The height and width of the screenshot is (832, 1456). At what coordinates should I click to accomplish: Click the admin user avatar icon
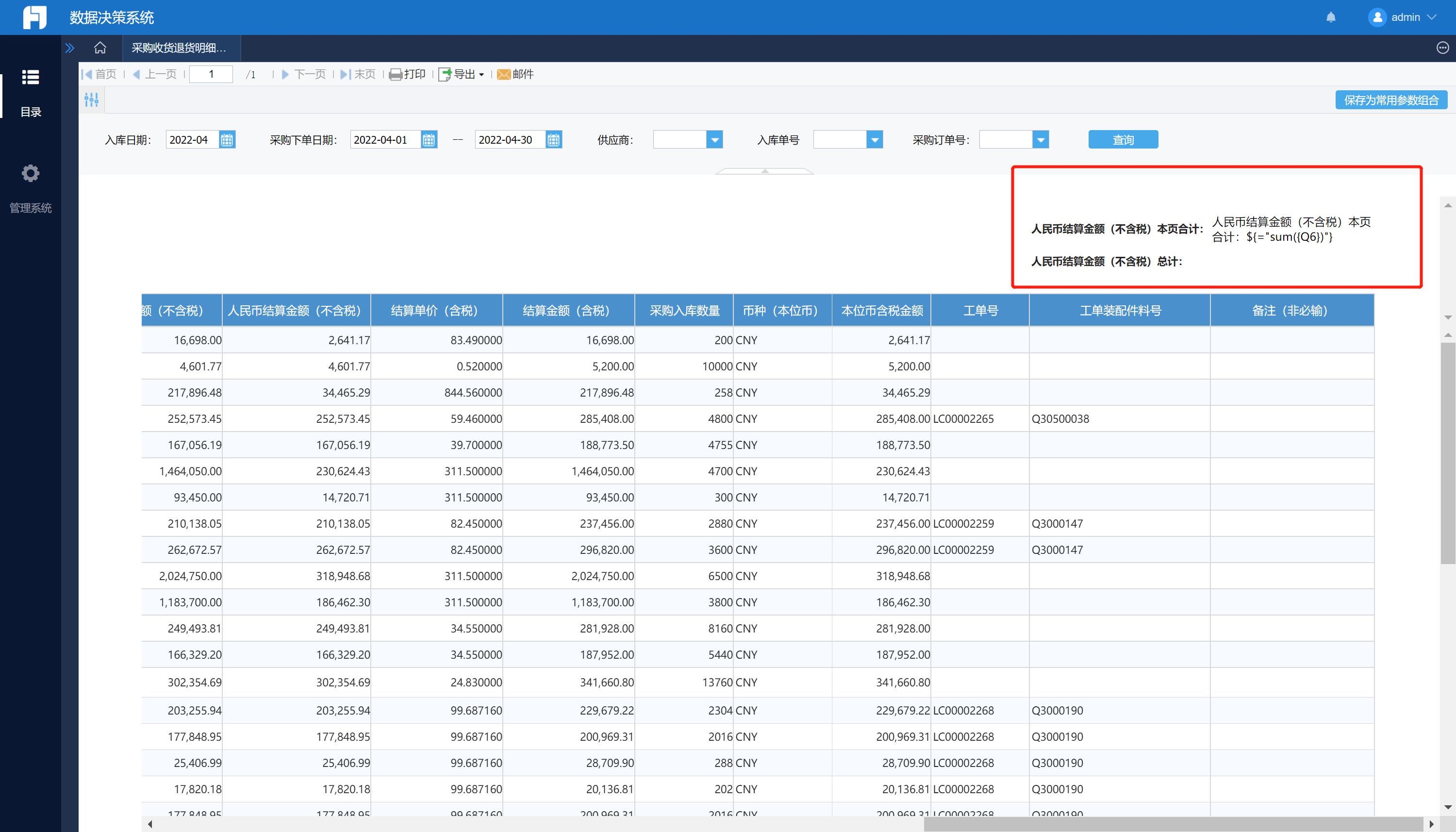(1377, 17)
